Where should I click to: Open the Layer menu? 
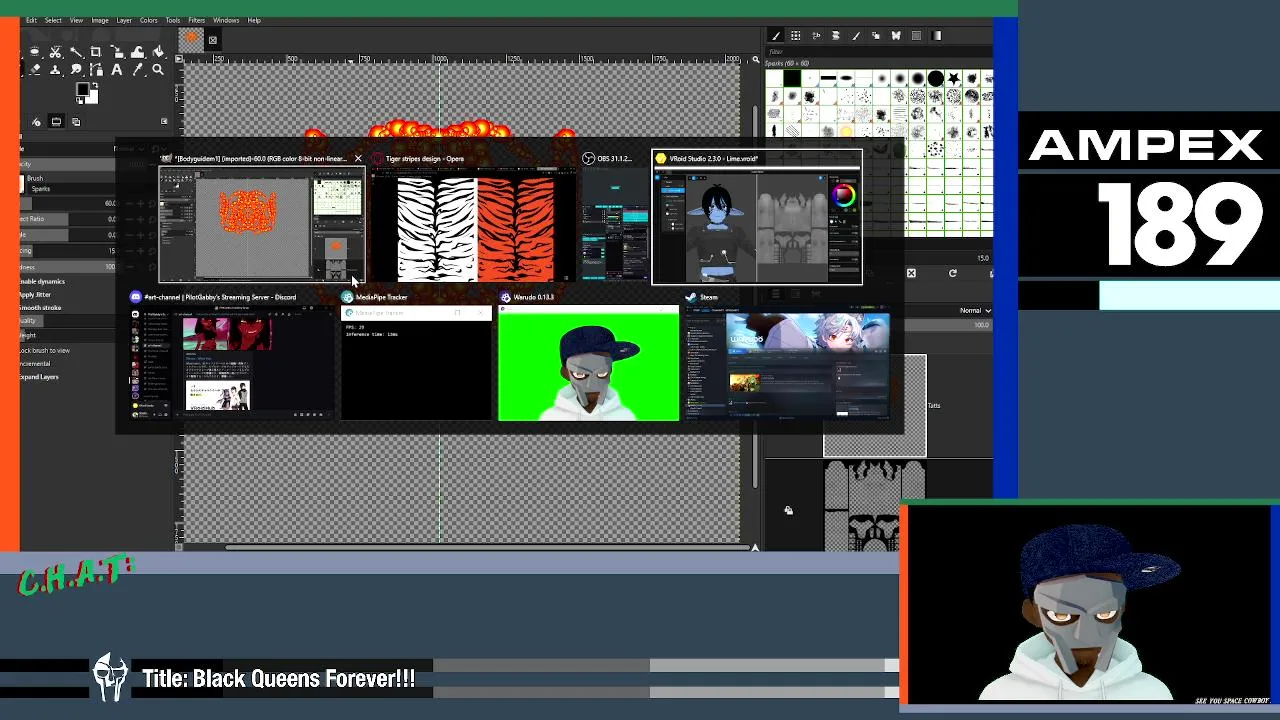[x=124, y=20]
